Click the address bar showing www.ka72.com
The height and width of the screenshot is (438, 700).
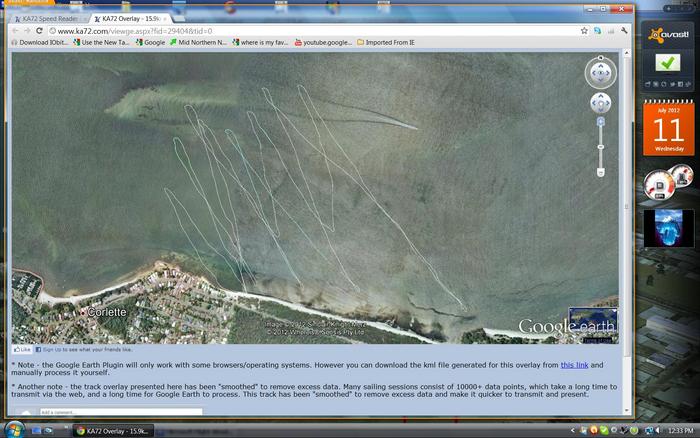point(300,31)
